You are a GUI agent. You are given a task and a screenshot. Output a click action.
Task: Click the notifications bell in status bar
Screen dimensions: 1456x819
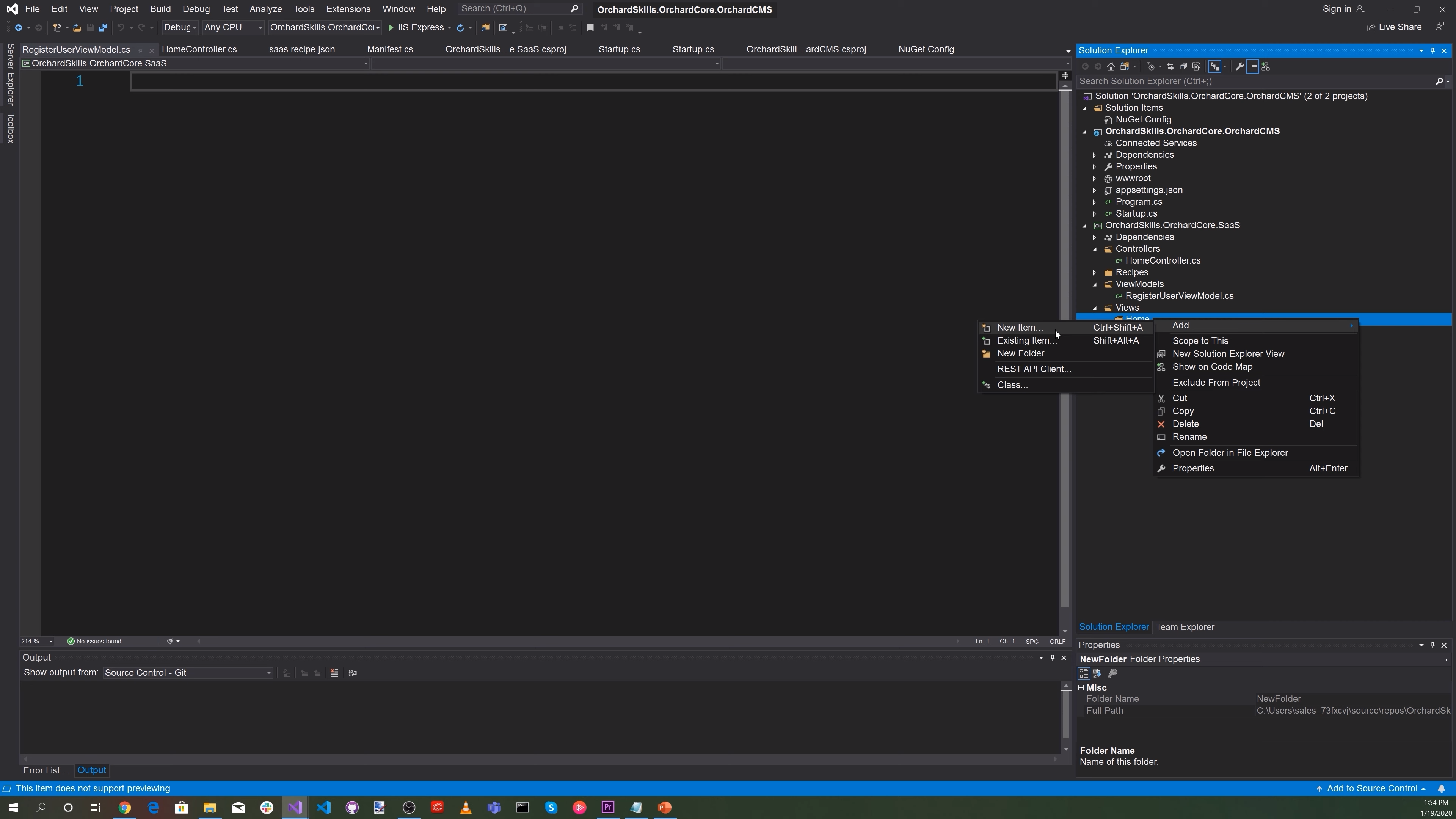coord(1441,789)
